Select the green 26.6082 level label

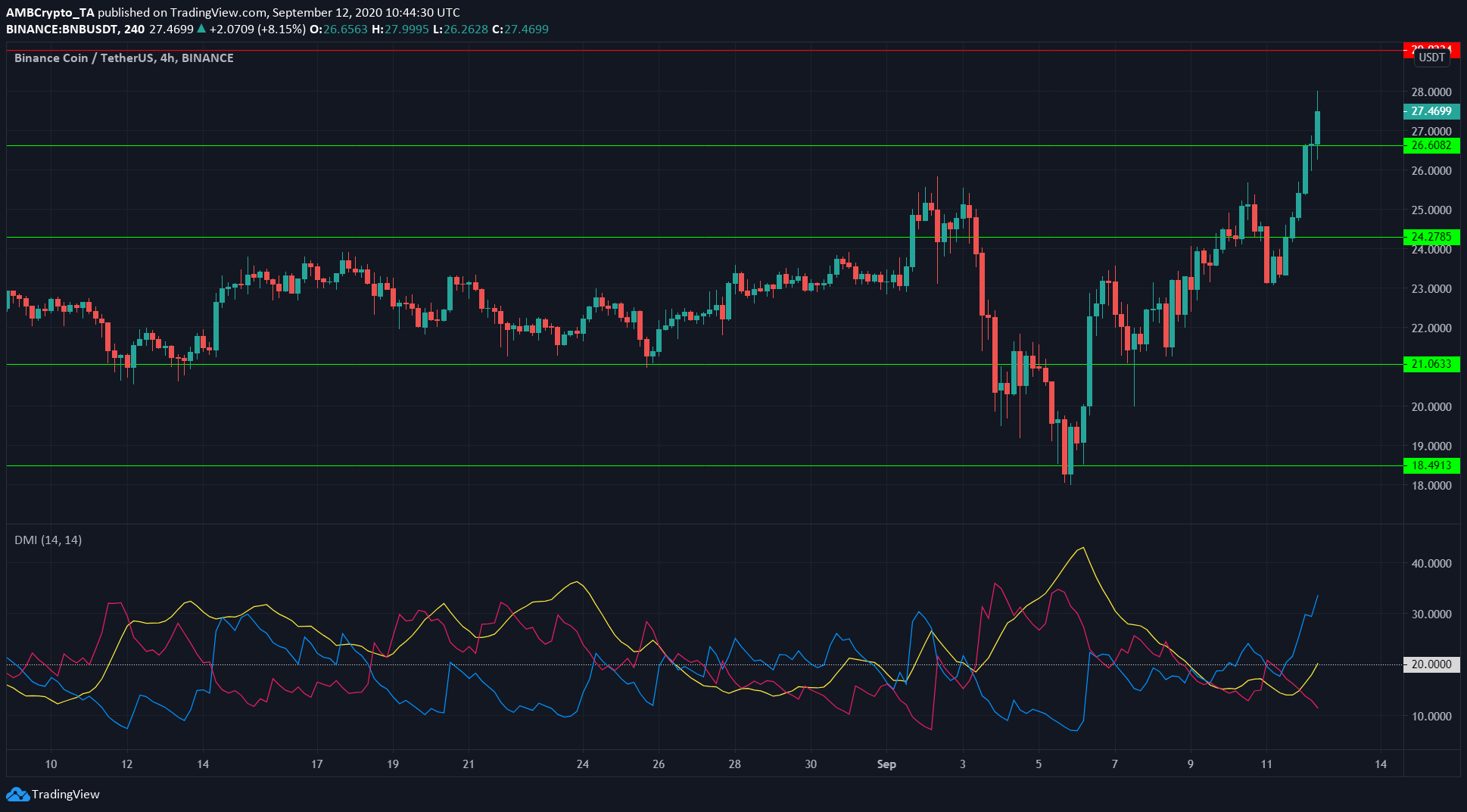[x=1431, y=145]
